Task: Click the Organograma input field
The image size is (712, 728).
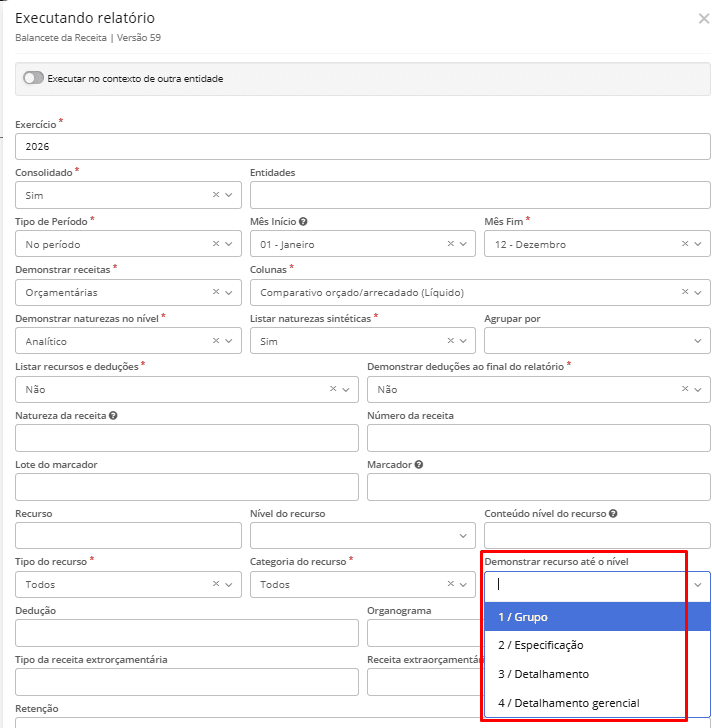Action: 426,633
